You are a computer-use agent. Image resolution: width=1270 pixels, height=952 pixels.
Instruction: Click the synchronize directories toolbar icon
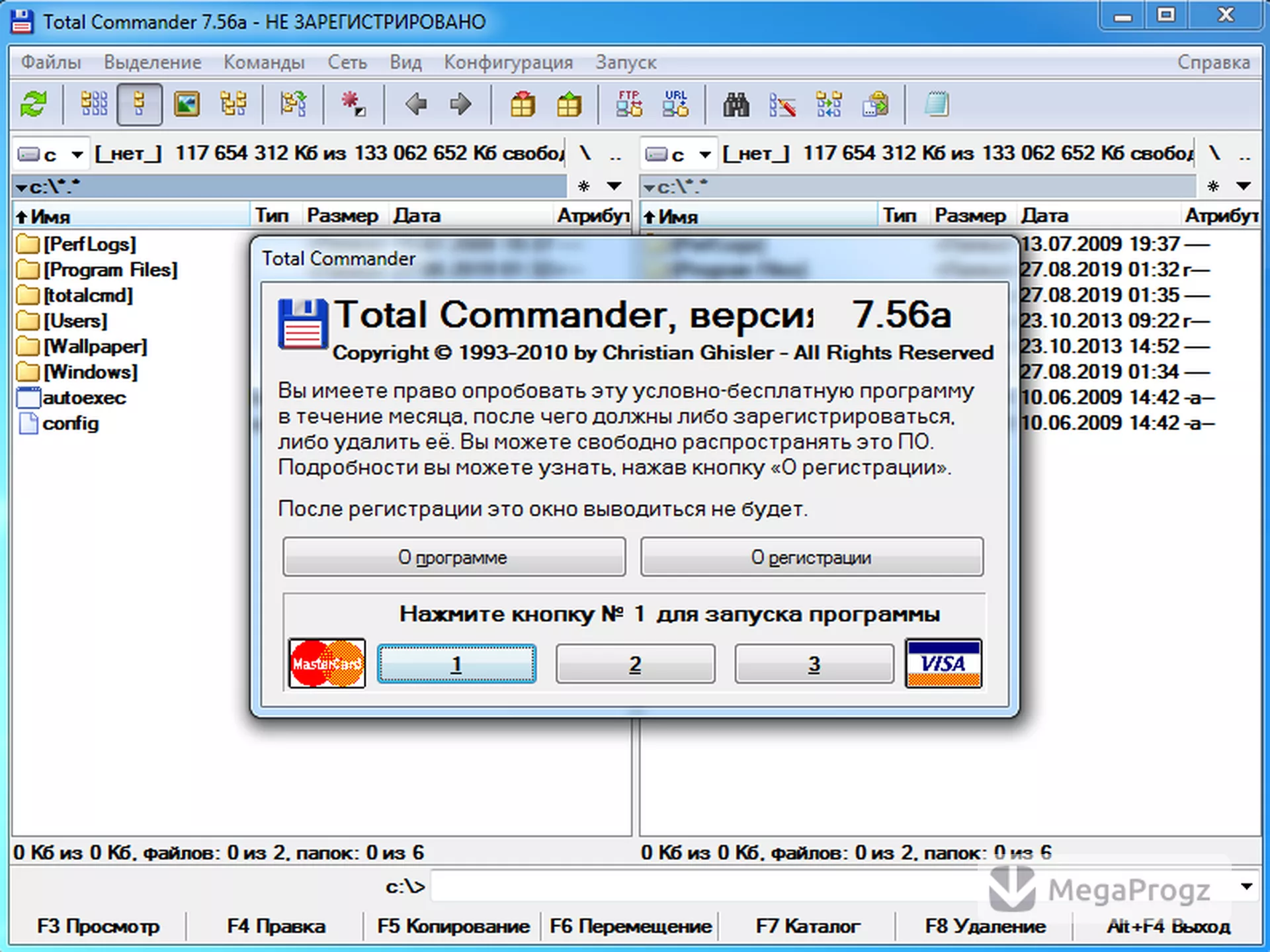828,105
